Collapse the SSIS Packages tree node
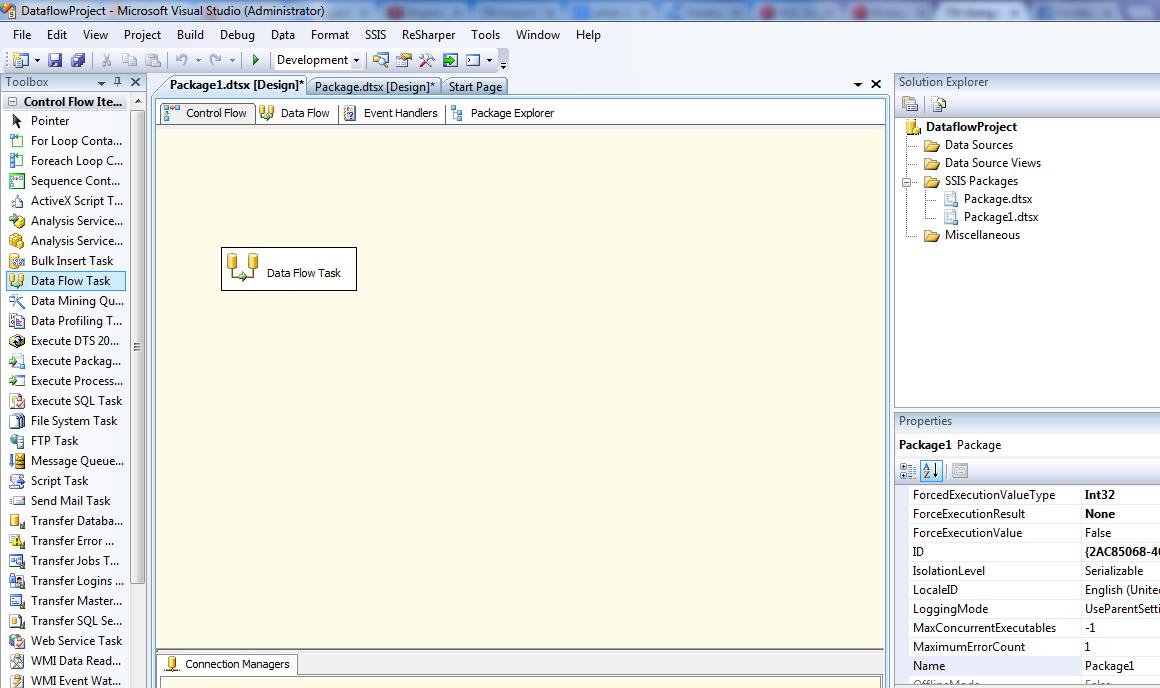 click(908, 182)
